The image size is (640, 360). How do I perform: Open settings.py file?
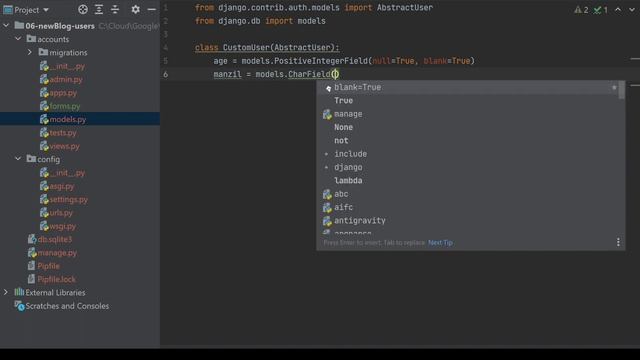point(69,200)
